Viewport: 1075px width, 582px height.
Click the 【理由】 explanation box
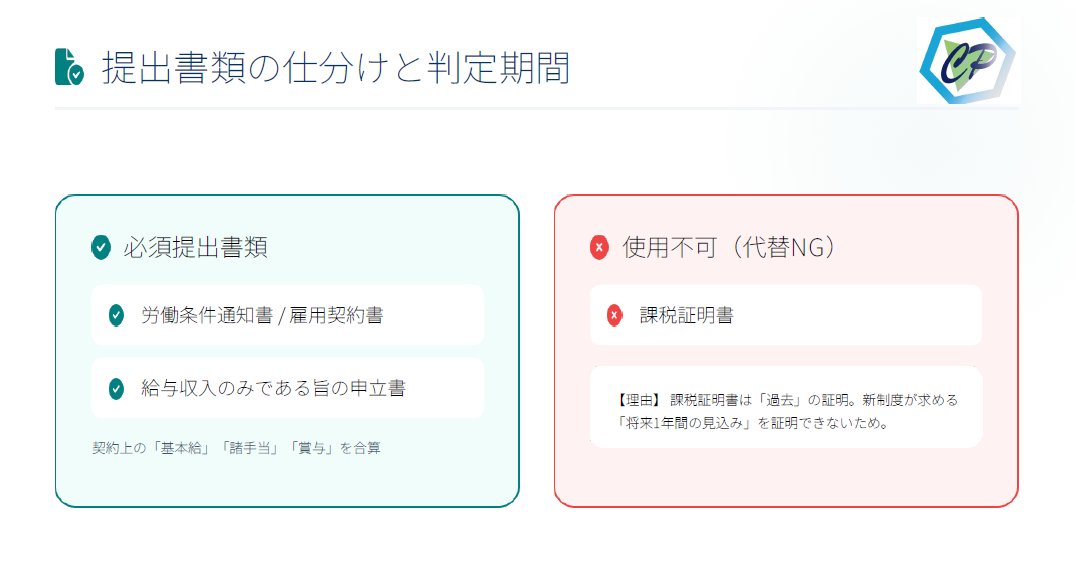tap(786, 407)
